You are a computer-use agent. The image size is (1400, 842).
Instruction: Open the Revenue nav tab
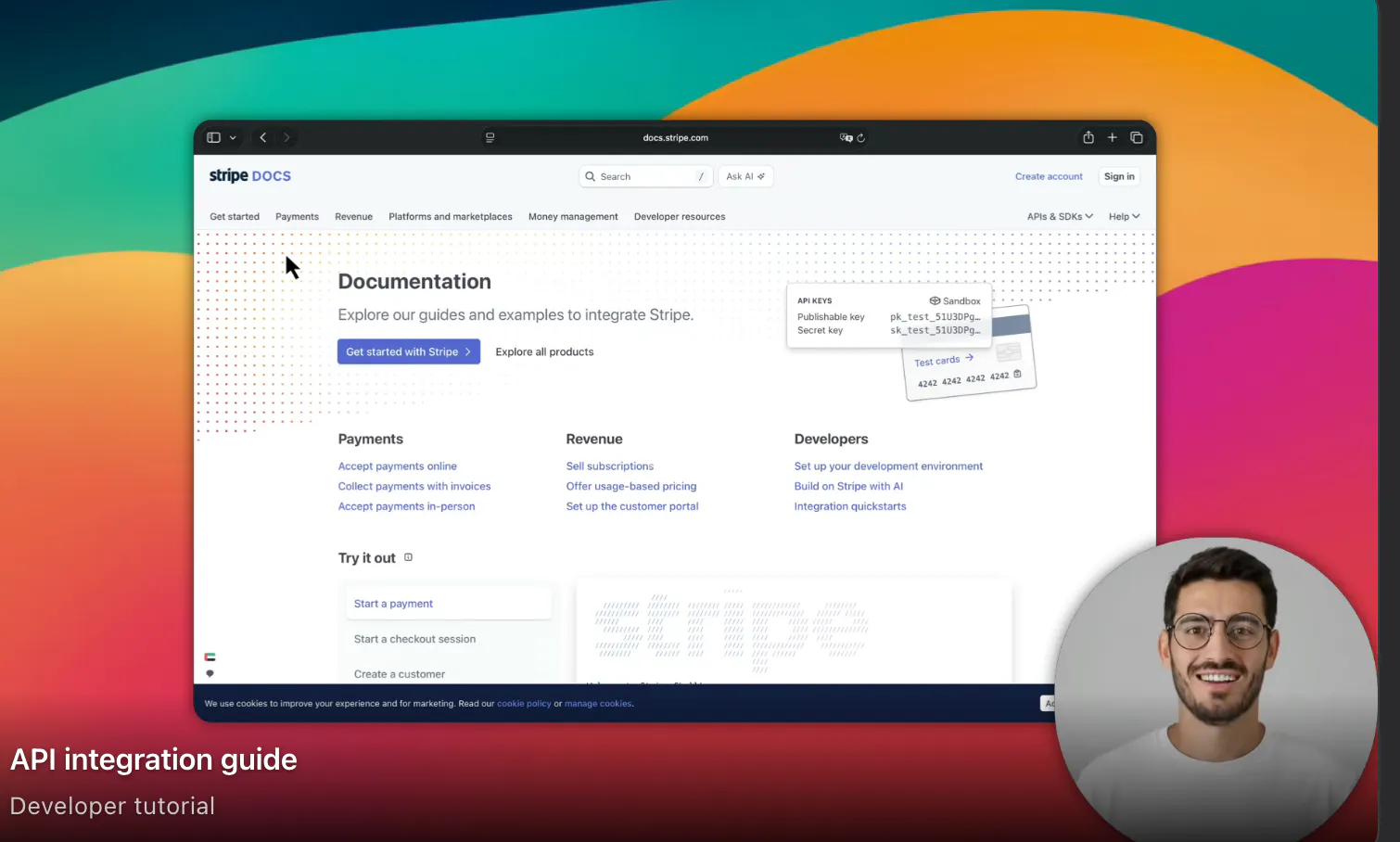353,217
